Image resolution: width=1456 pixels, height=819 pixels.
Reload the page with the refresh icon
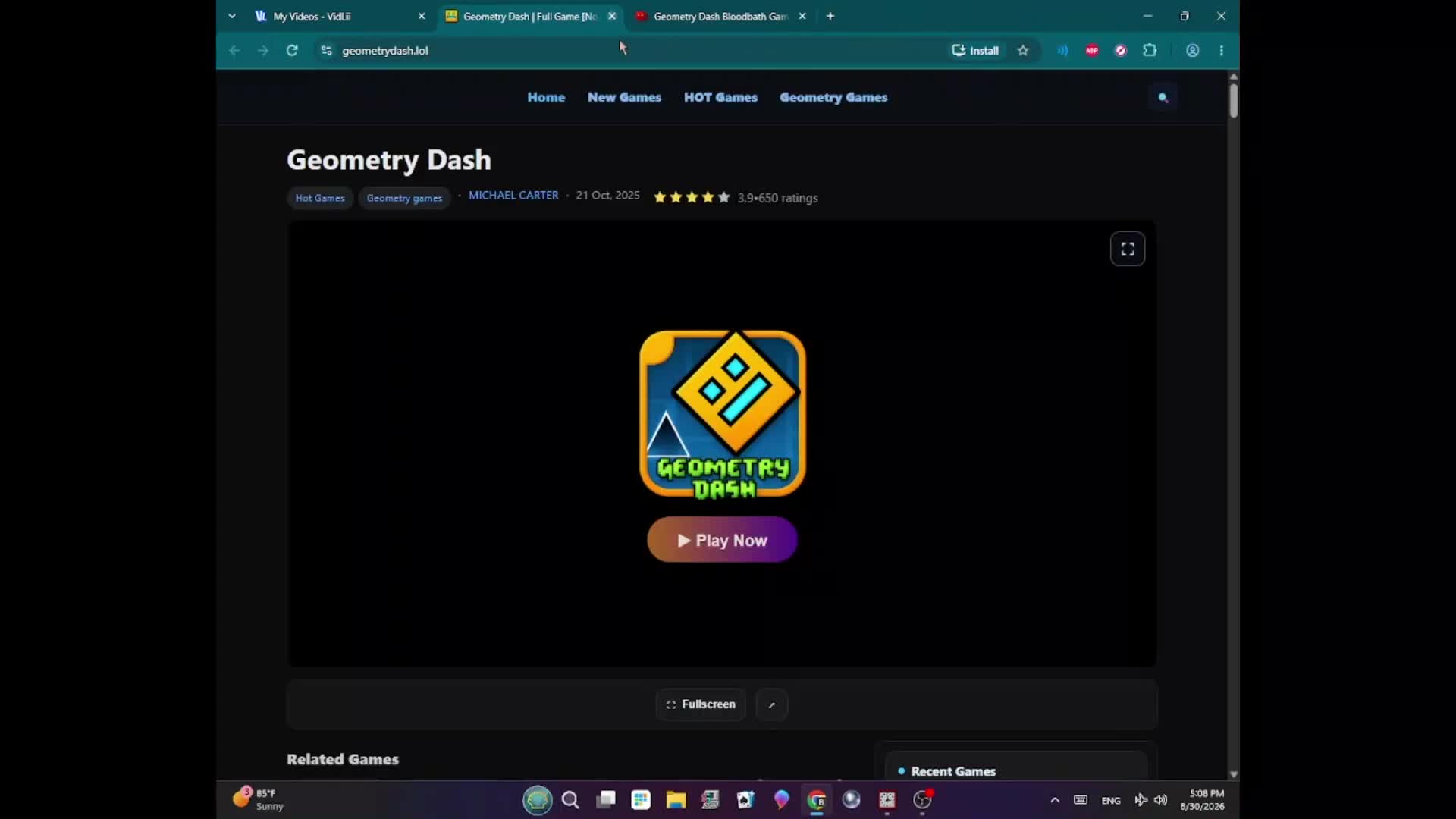pos(292,50)
